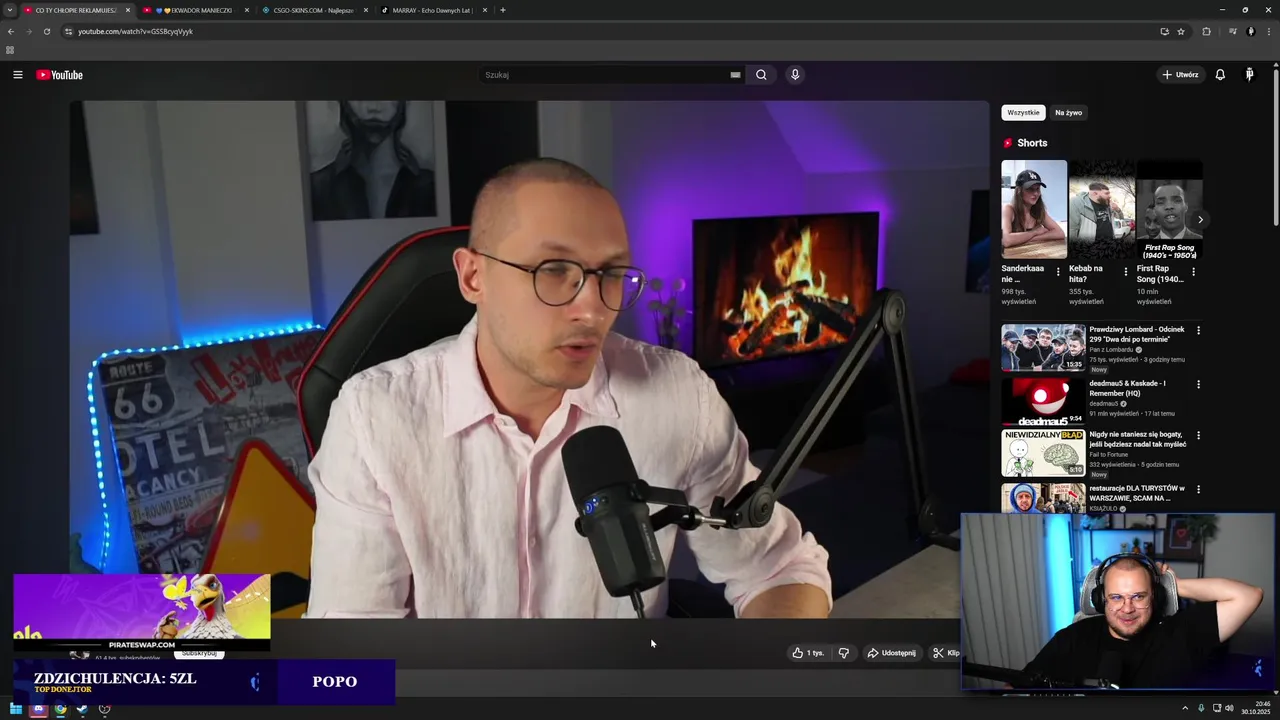Image resolution: width=1280 pixels, height=720 pixels.
Task: Open the Windows Start menu
Action: (16, 709)
